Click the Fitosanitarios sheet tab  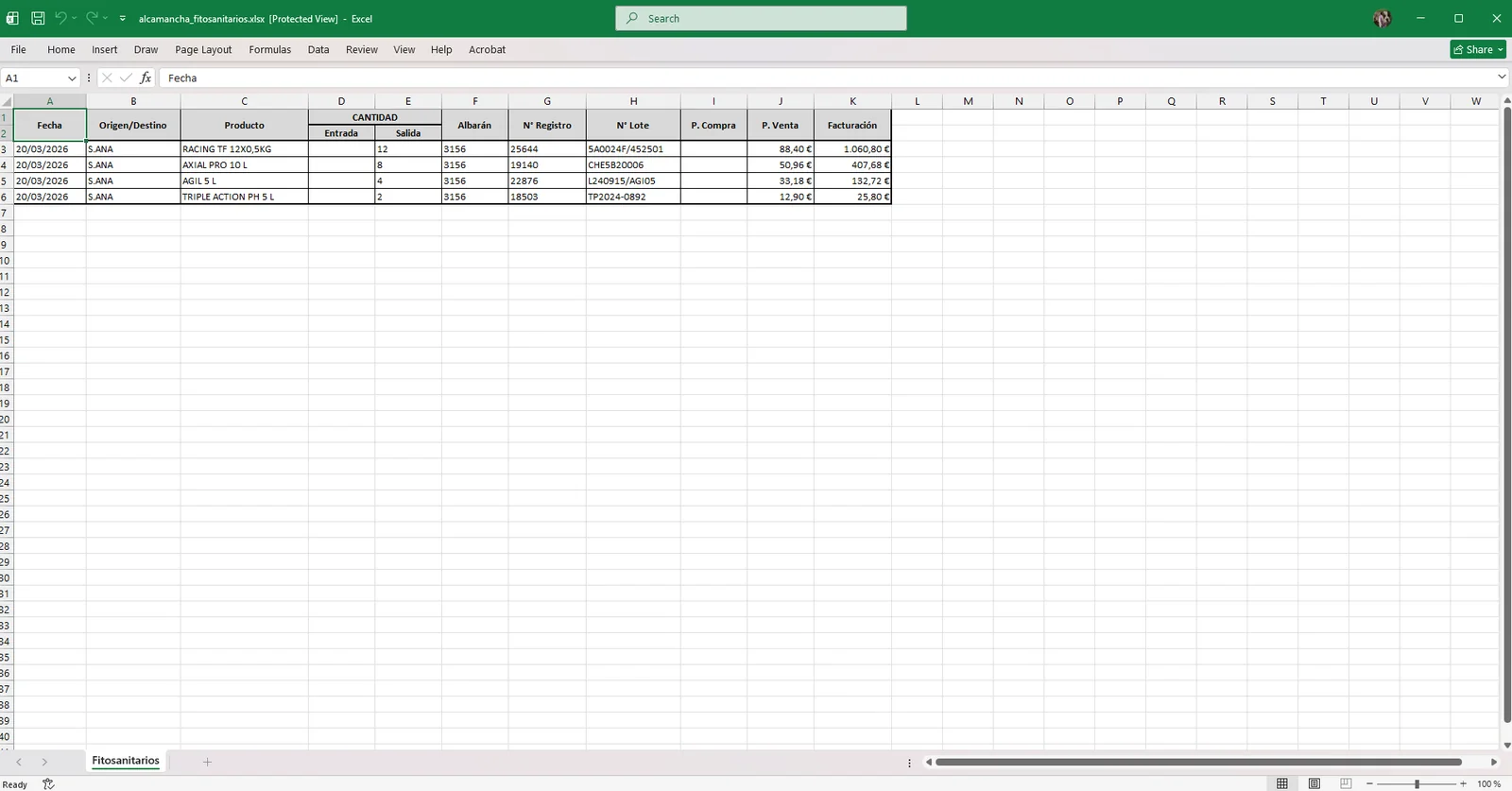tap(126, 761)
